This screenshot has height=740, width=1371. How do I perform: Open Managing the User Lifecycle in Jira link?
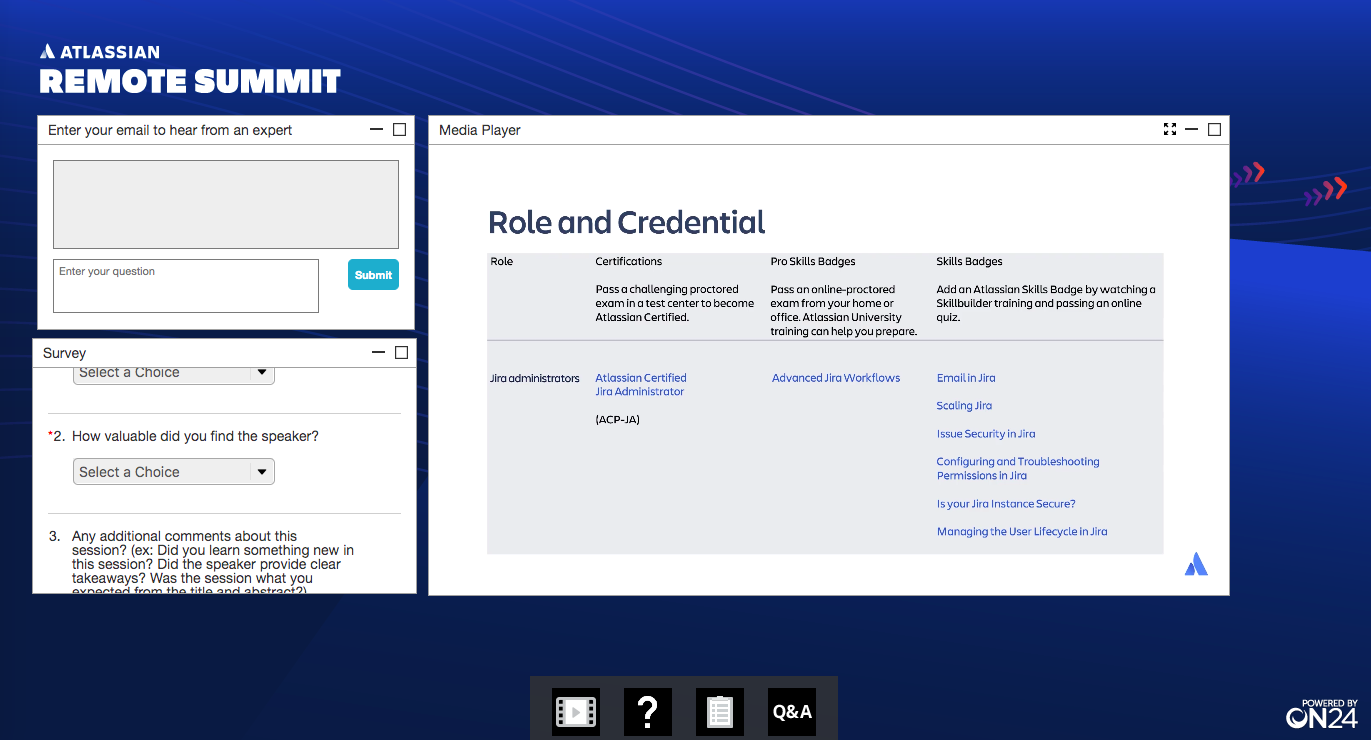click(1022, 532)
